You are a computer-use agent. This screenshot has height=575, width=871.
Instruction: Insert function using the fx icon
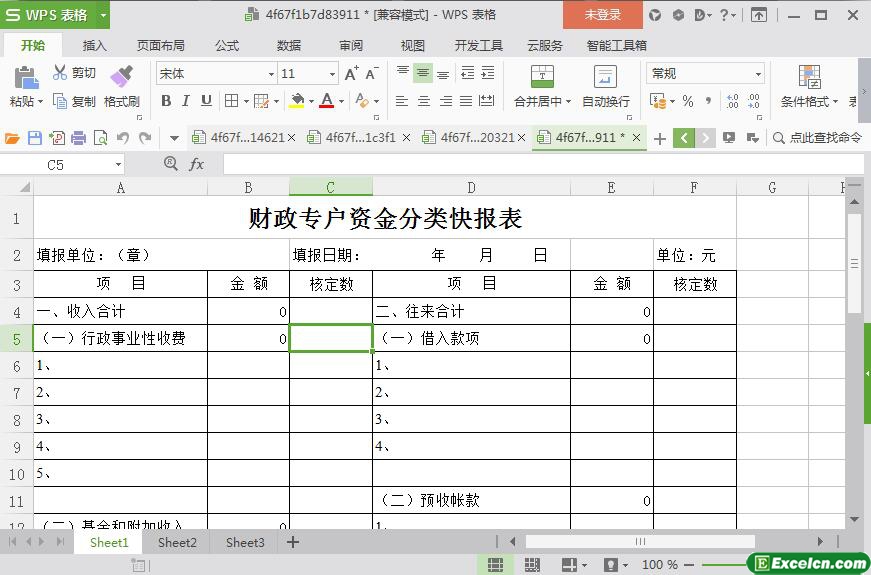pyautogui.click(x=197, y=164)
